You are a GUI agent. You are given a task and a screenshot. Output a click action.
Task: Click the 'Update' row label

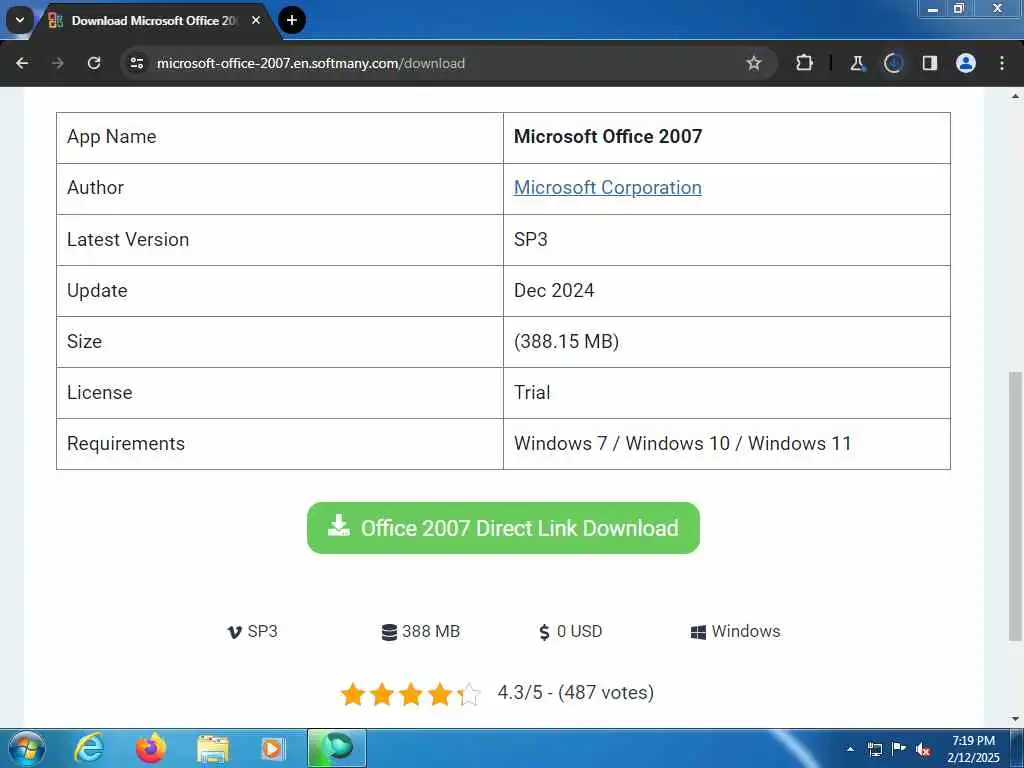tap(97, 291)
